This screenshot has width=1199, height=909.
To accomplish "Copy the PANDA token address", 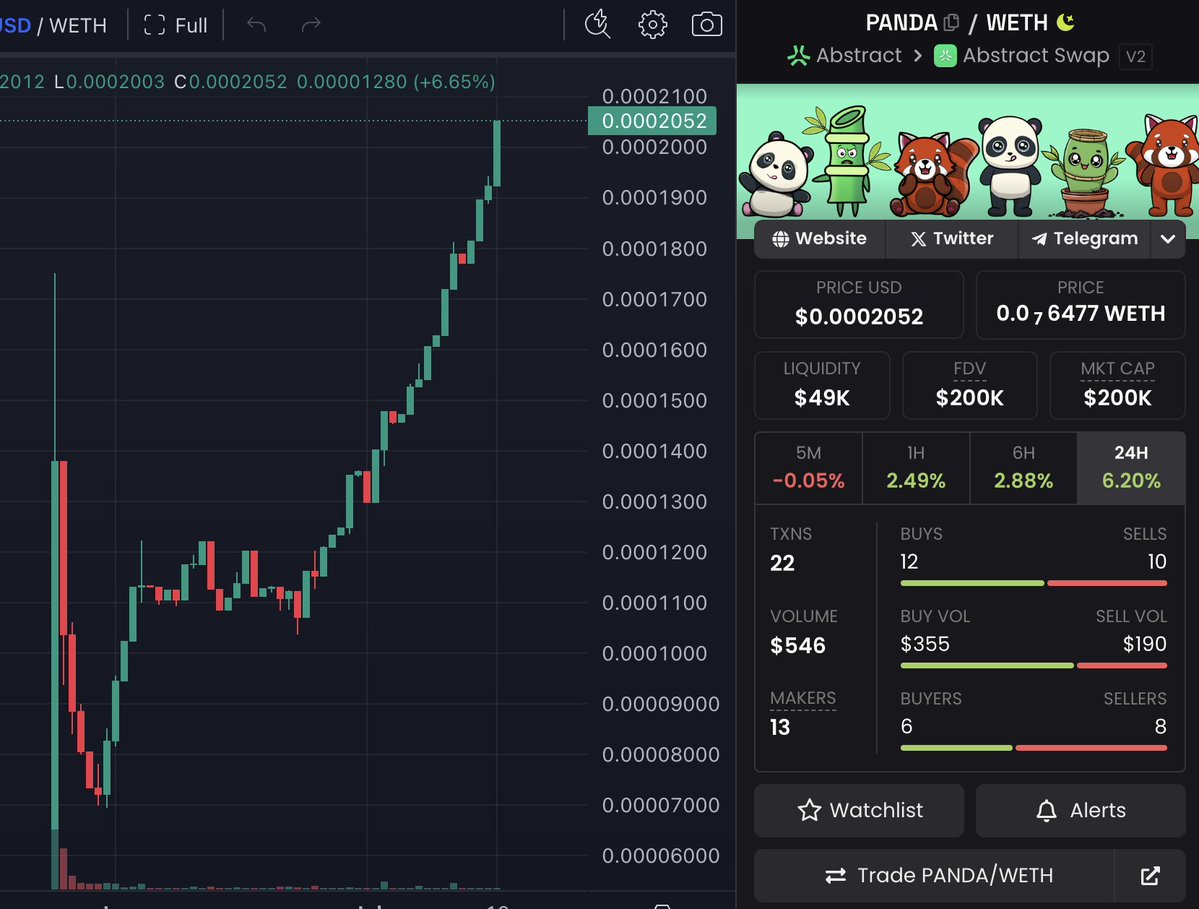I will coord(950,23).
